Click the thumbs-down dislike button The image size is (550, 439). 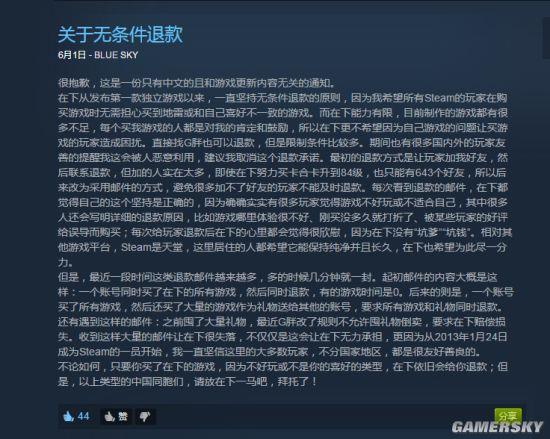click(145, 417)
